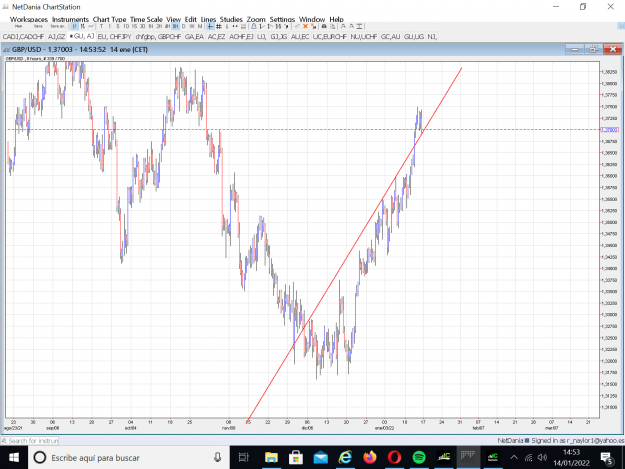Toggle the crosshair cursor tool
625x469 pixels.
(x=210, y=26)
